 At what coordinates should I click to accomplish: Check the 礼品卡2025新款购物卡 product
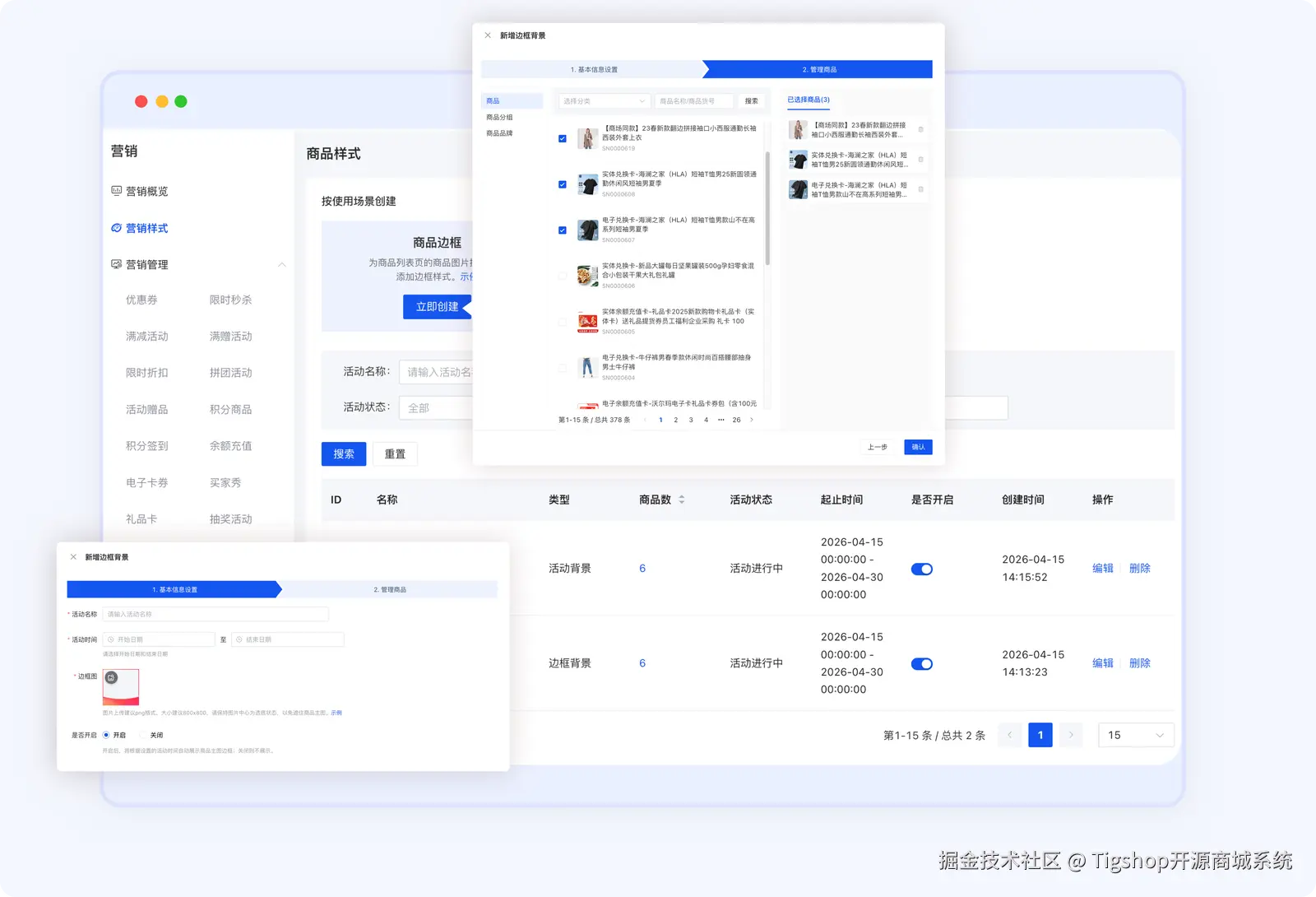coord(563,322)
